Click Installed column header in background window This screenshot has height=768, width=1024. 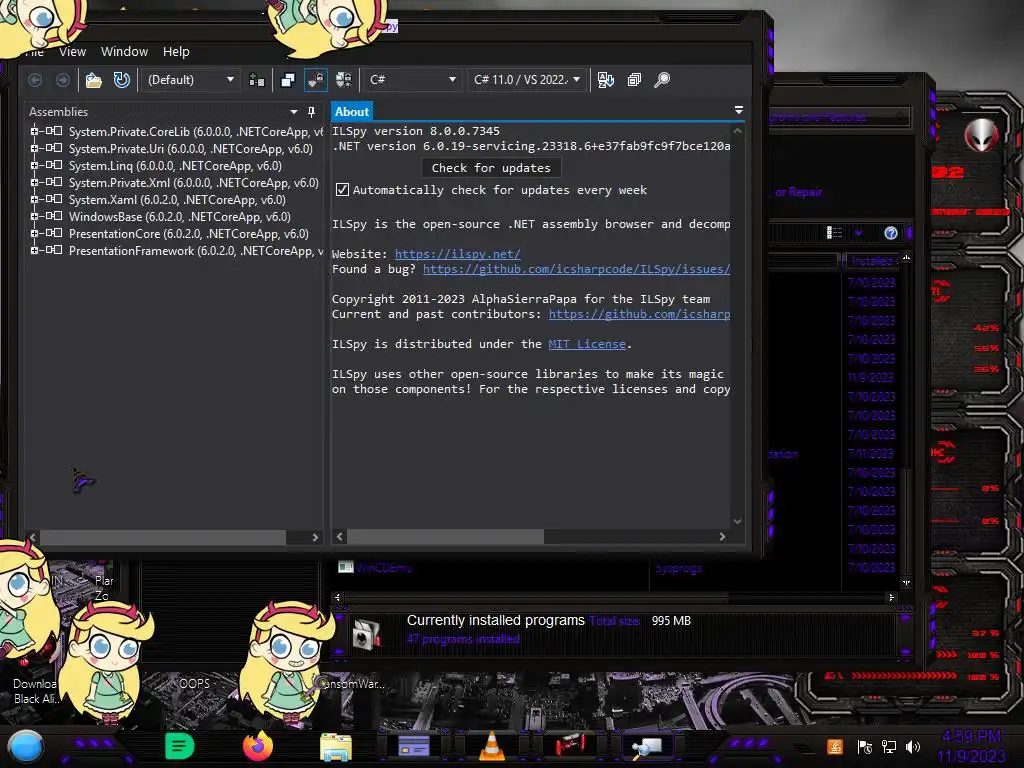click(x=871, y=261)
